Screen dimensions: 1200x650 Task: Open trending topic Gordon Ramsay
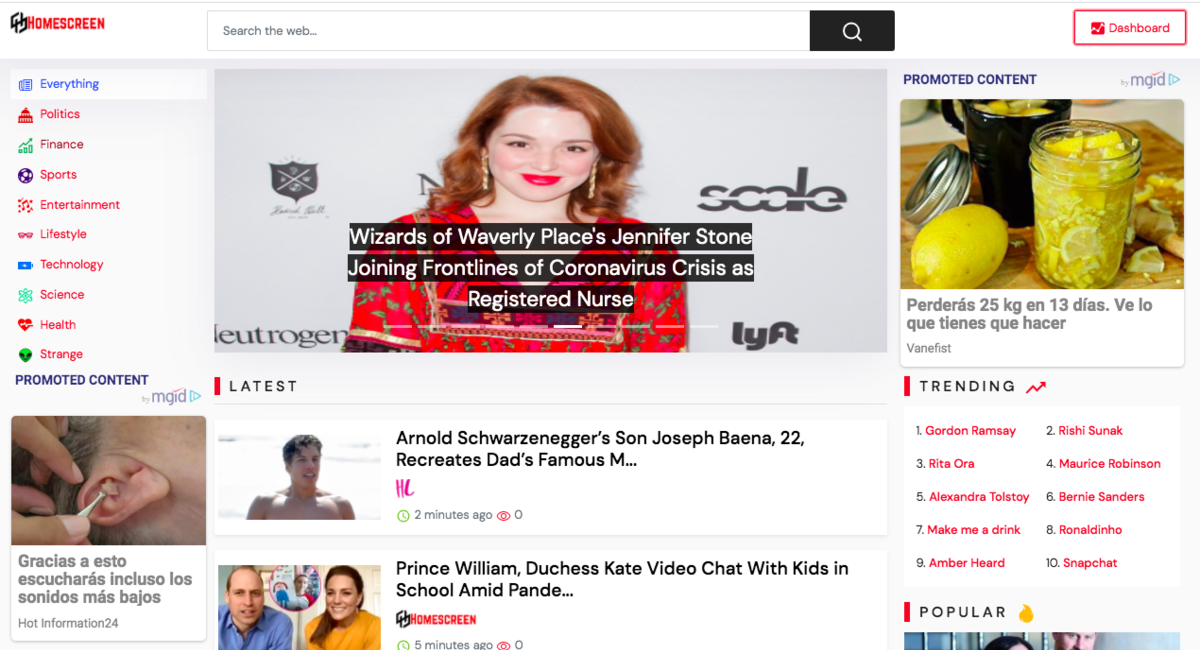970,431
